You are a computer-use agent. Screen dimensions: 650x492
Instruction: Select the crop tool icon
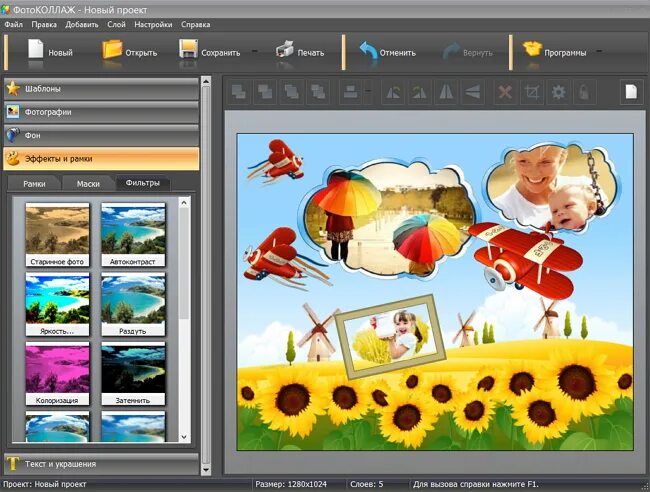[x=532, y=92]
